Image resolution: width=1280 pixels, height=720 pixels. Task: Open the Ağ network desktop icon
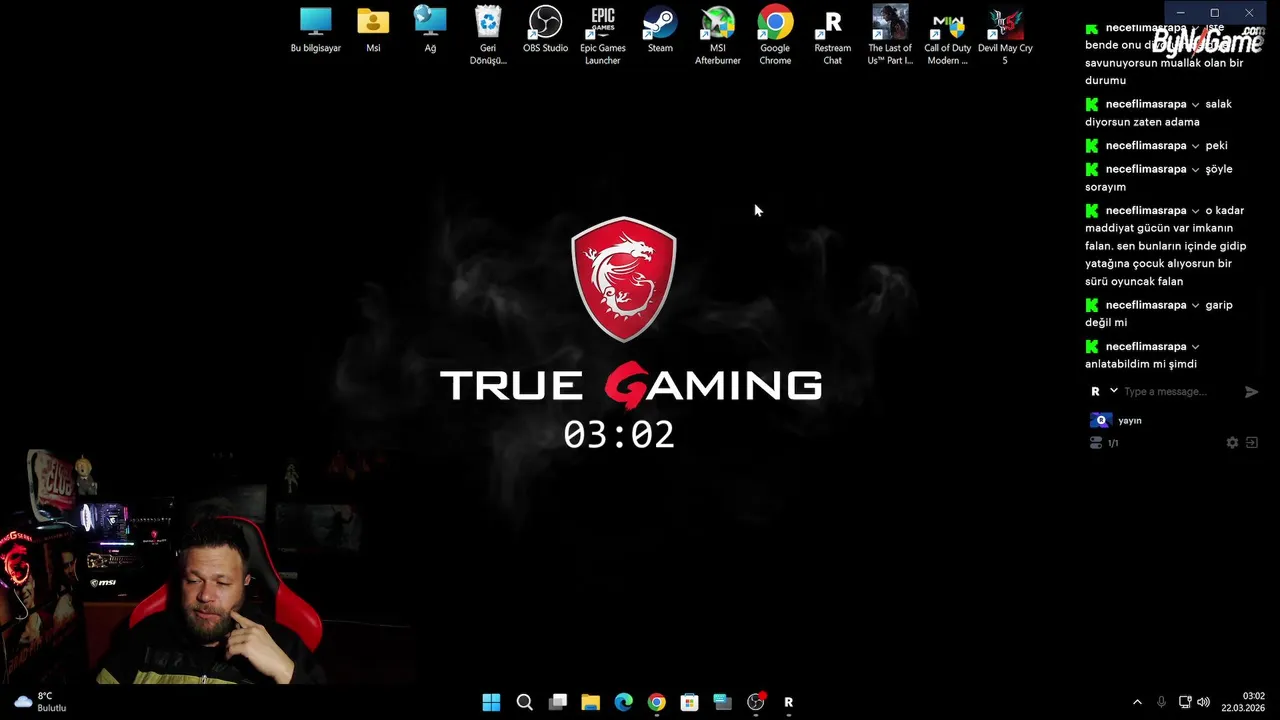click(430, 30)
